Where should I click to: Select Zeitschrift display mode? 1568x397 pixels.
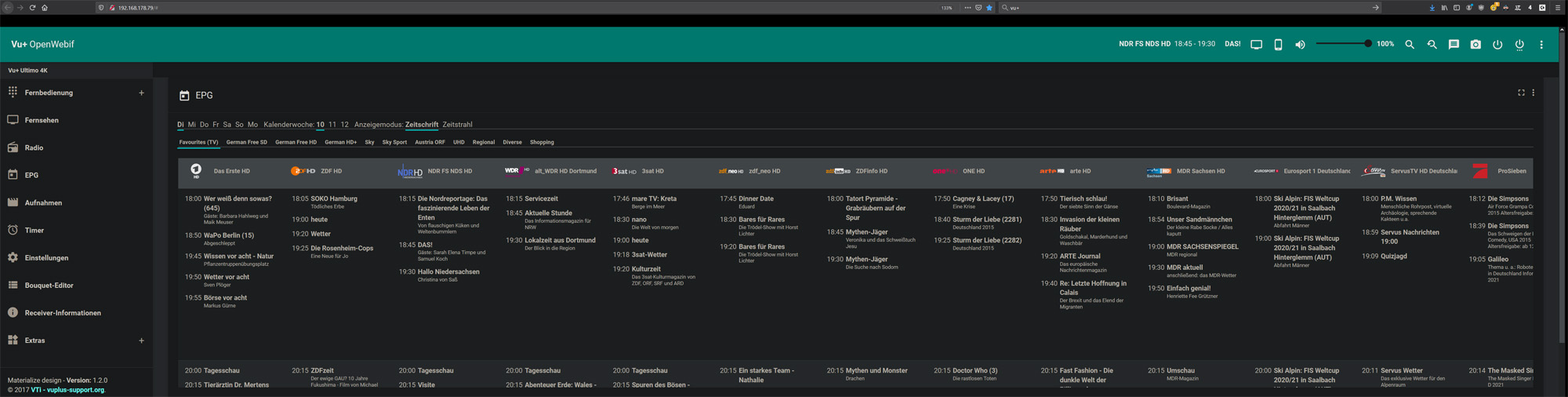422,125
